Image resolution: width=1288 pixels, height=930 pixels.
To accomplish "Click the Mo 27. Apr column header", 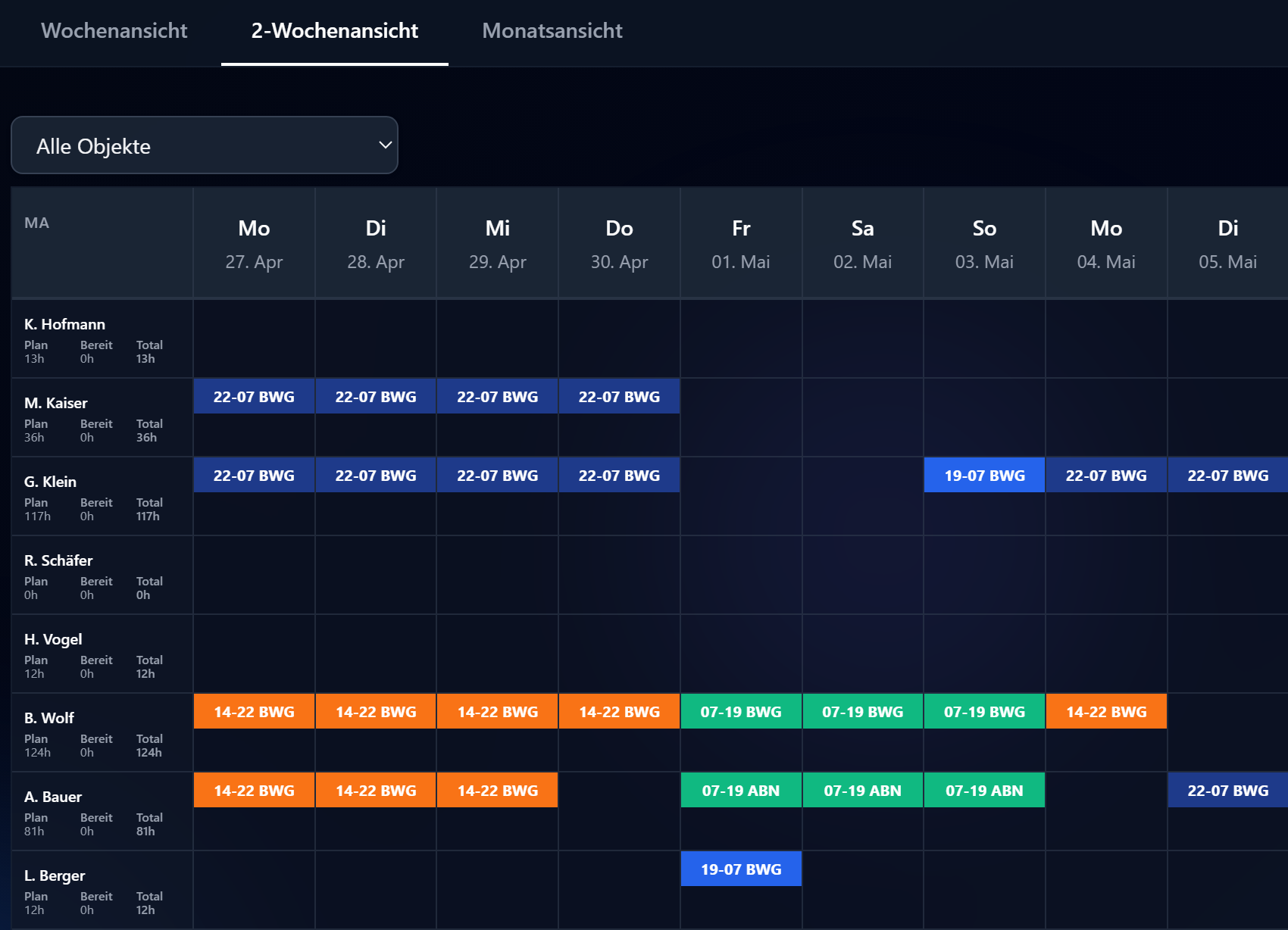I will (x=254, y=243).
